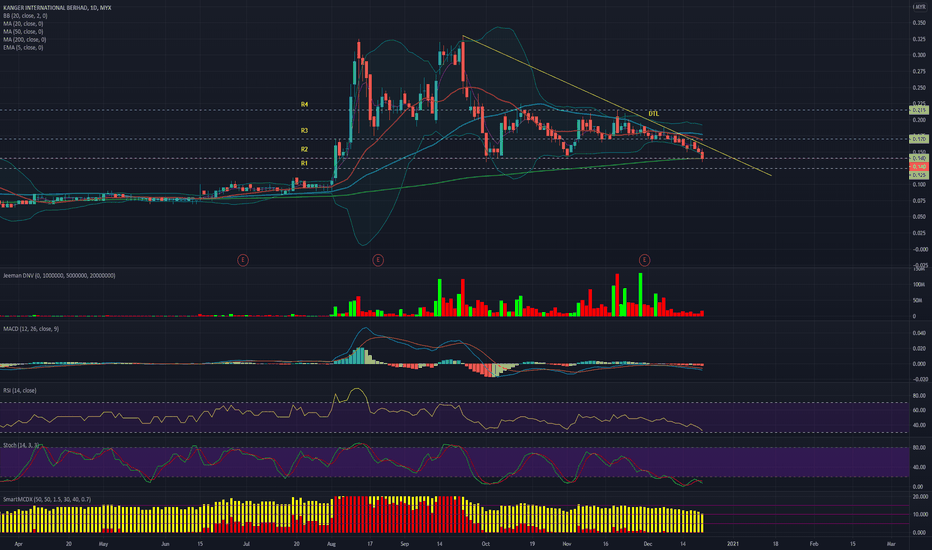Viewport: 932px width, 550px height.
Task: Click the R2 resistance label
Action: (x=304, y=149)
